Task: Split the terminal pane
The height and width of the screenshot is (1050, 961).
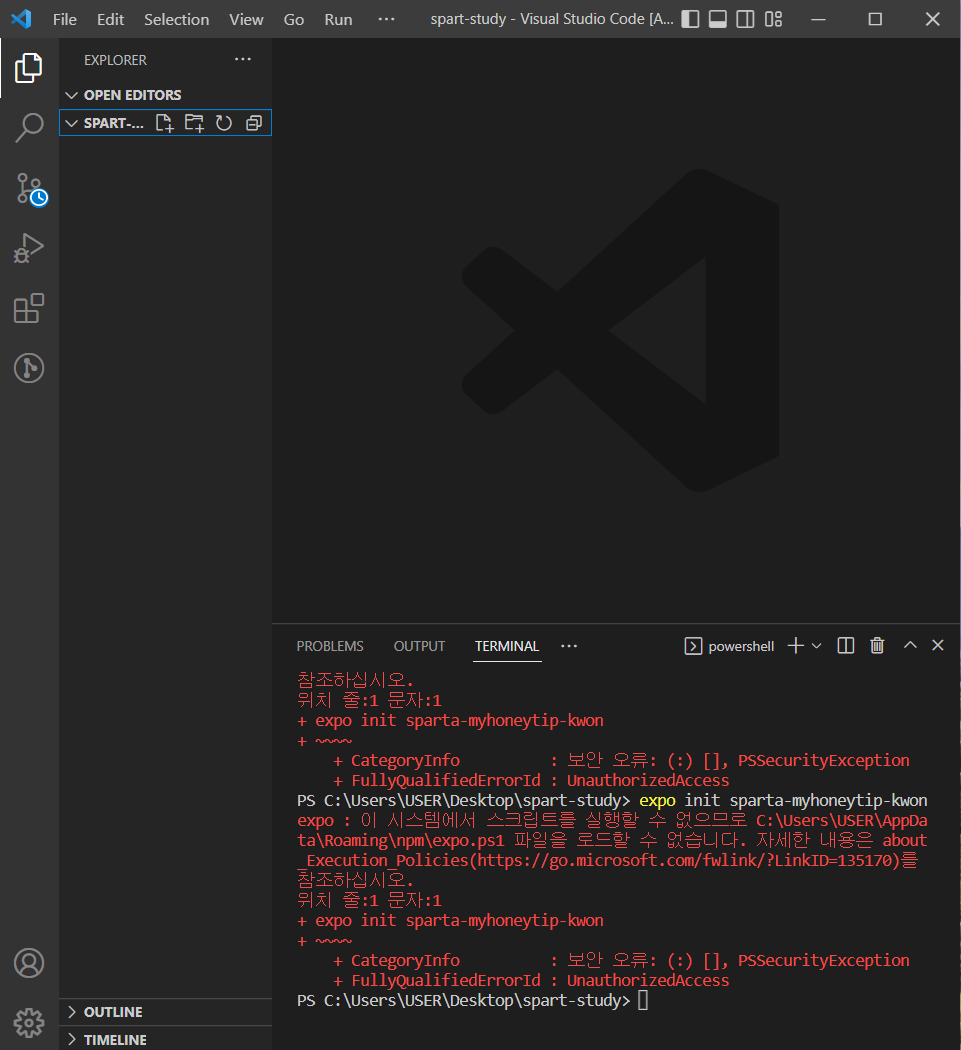Action: (846, 646)
